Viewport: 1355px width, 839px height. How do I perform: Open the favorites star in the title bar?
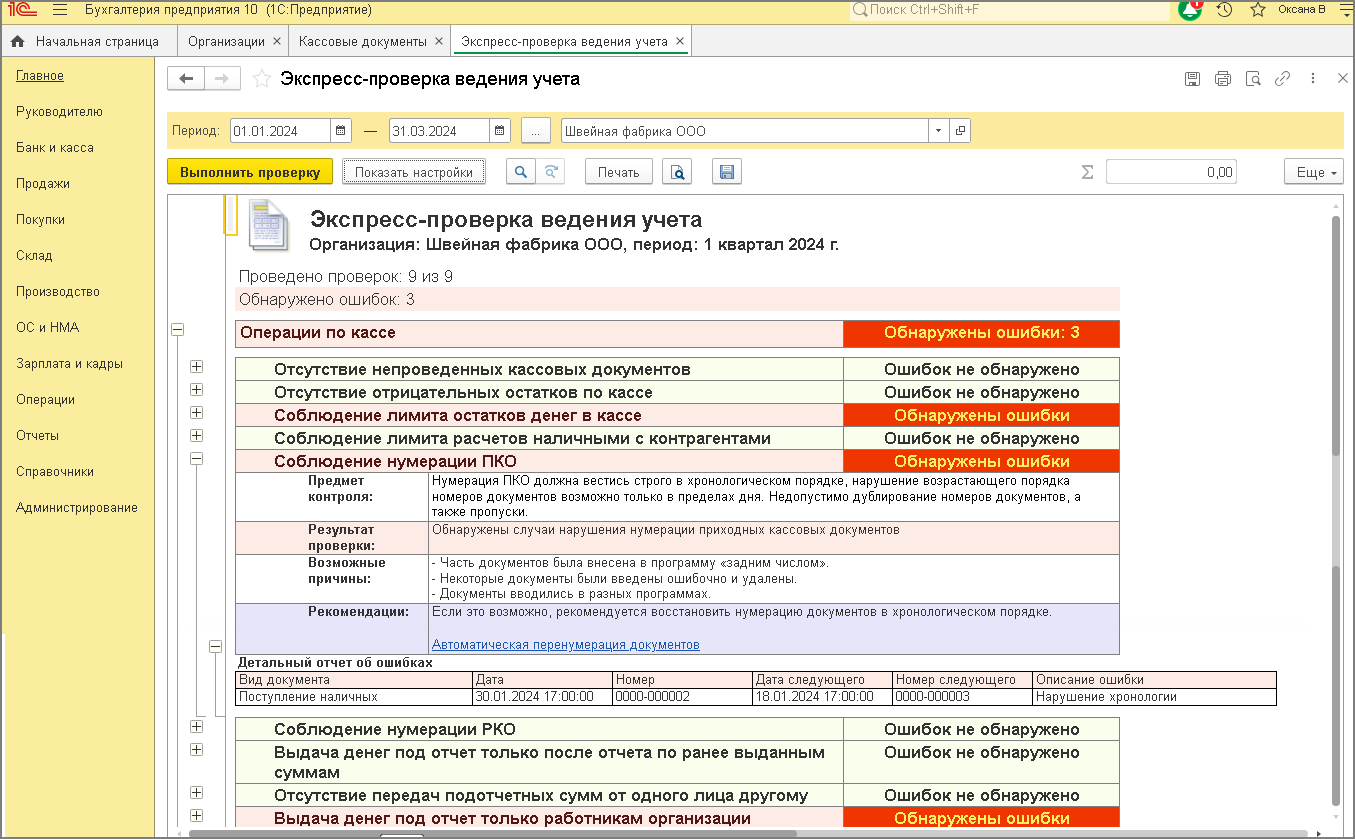click(x=1257, y=10)
